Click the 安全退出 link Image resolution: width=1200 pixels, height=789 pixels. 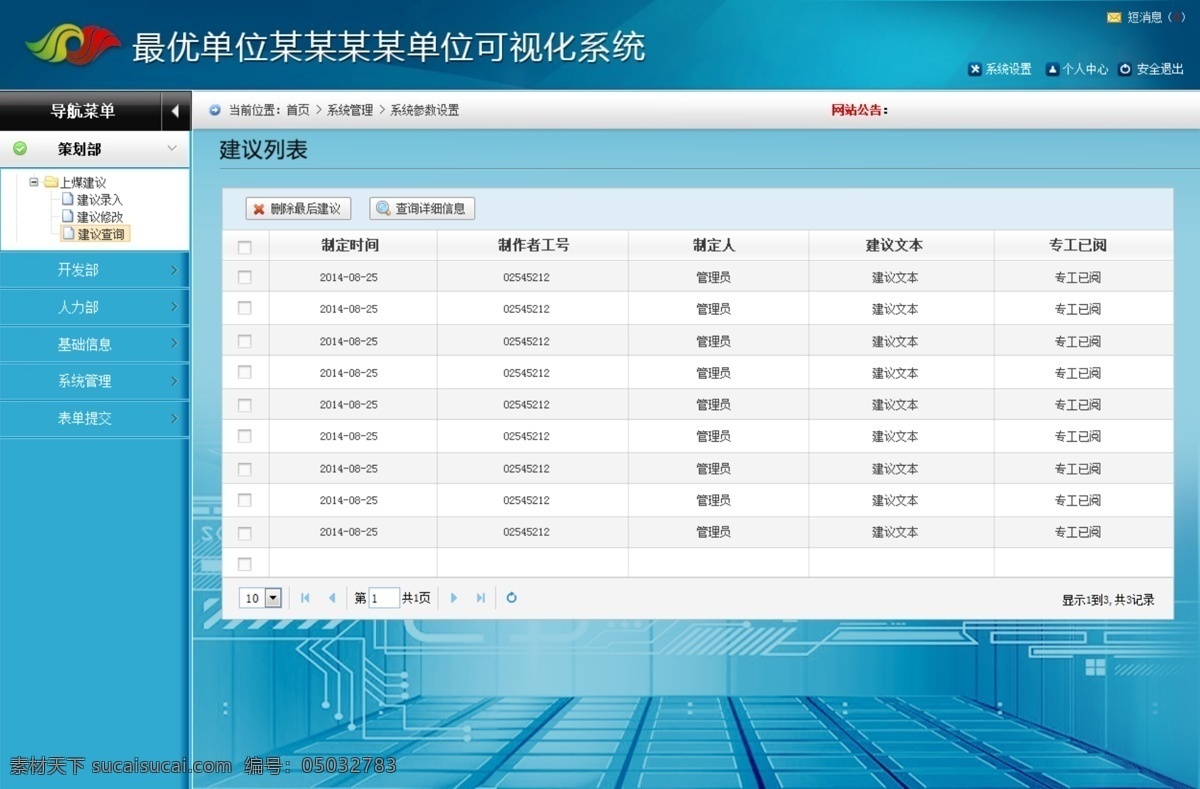pyautogui.click(x=1160, y=69)
